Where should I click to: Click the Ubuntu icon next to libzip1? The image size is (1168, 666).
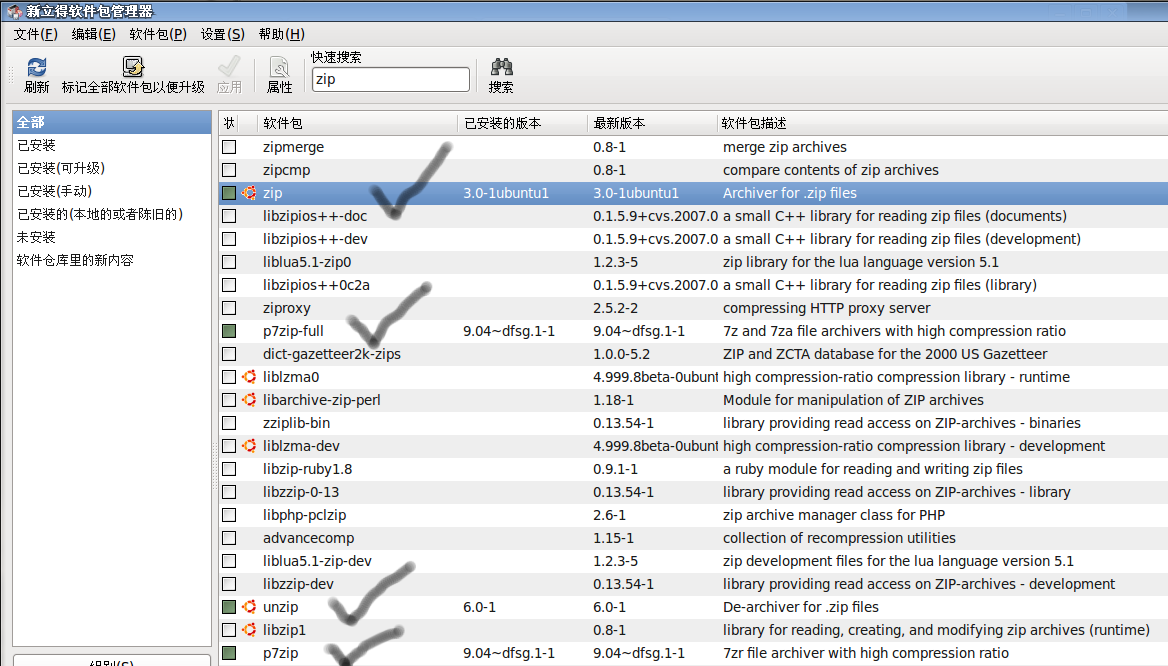(x=249, y=630)
